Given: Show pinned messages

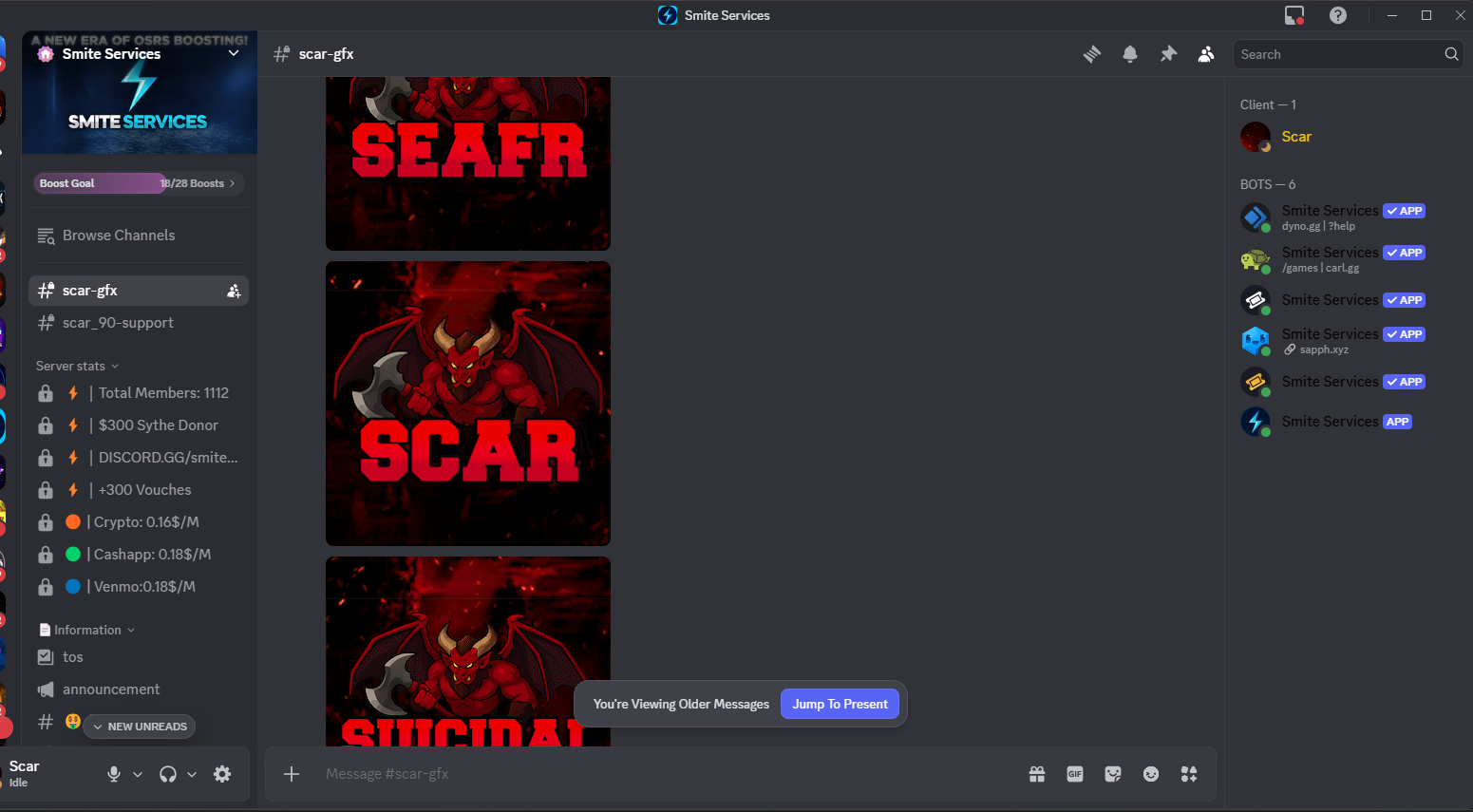Looking at the screenshot, I should 1168,54.
